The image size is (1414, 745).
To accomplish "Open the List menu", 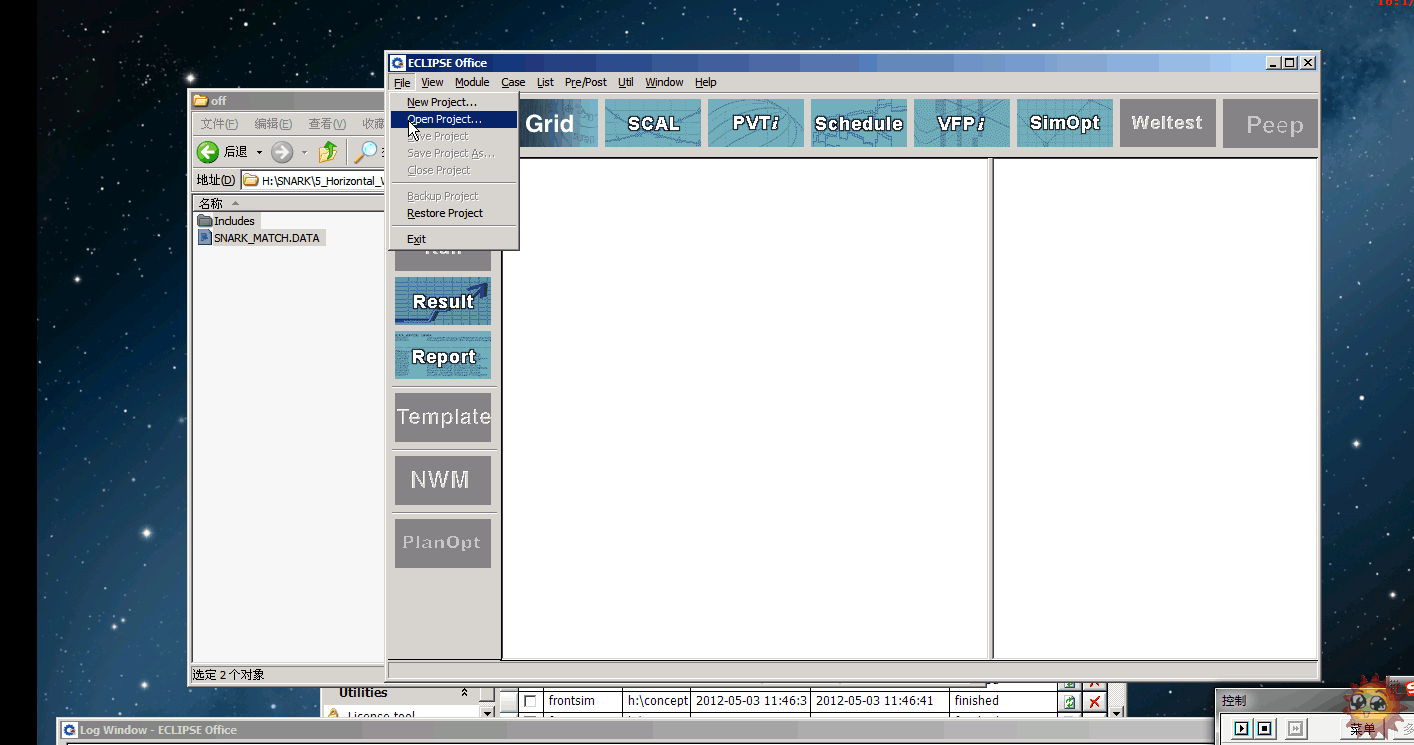I will pos(545,82).
